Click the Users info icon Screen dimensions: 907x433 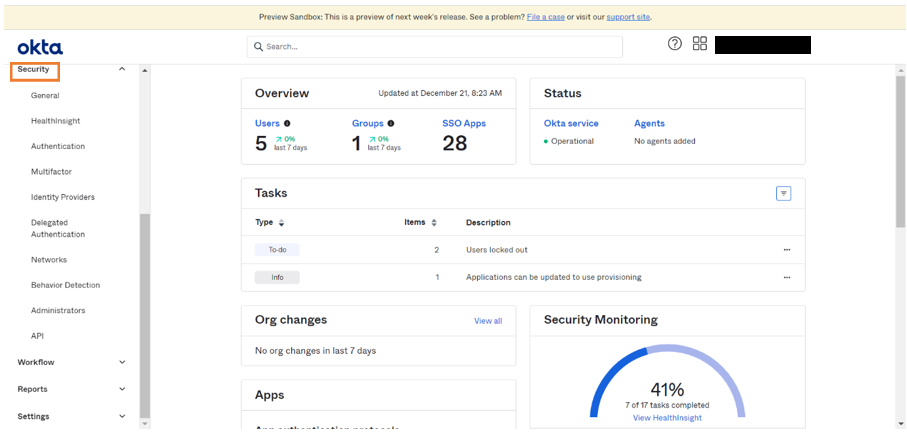288,124
